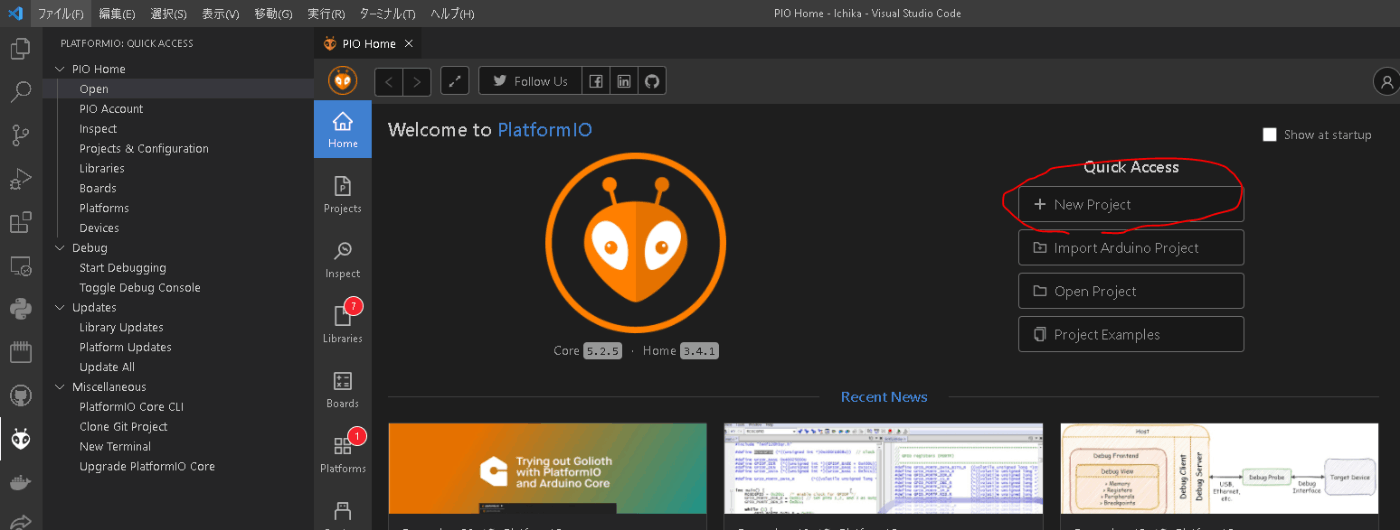Open Projects in PIO side navigation
Image resolution: width=1400 pixels, height=530 pixels.
pyautogui.click(x=343, y=194)
